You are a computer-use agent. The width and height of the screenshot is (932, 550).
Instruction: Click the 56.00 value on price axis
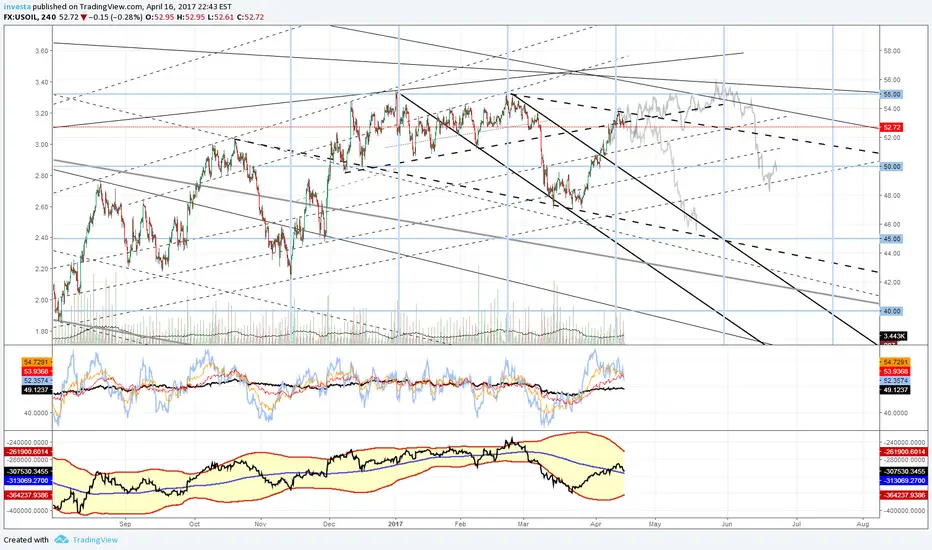(x=892, y=80)
